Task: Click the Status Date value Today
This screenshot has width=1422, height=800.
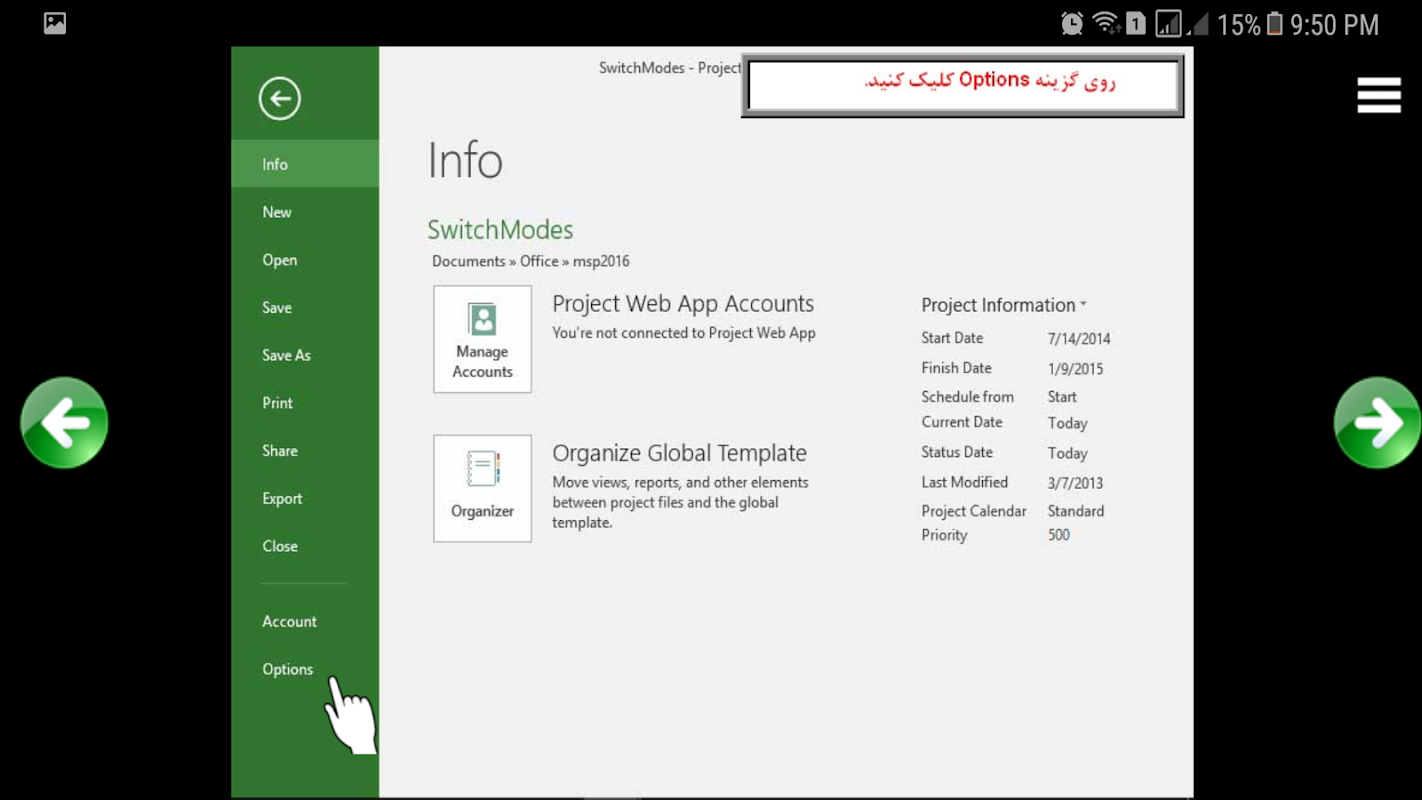Action: 1067,453
